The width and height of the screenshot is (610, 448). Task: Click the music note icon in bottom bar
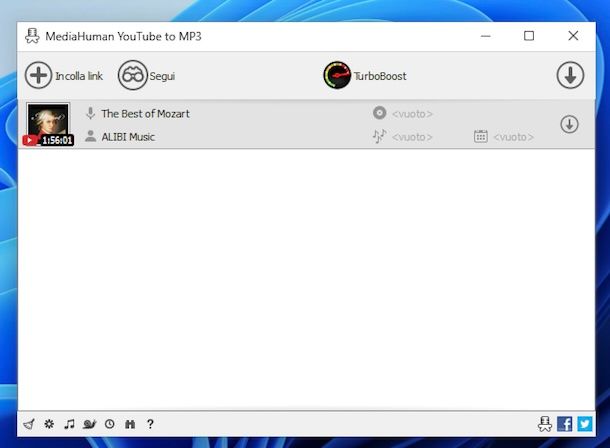[x=69, y=424]
